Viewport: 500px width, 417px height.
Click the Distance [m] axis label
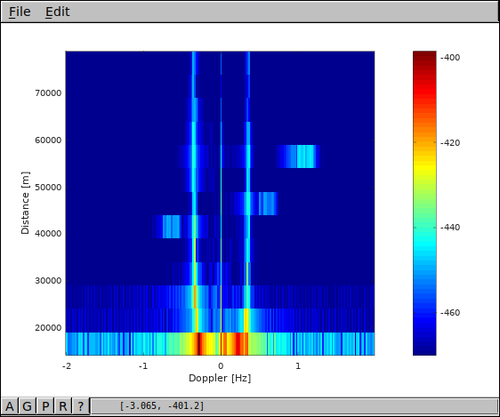click(x=25, y=203)
